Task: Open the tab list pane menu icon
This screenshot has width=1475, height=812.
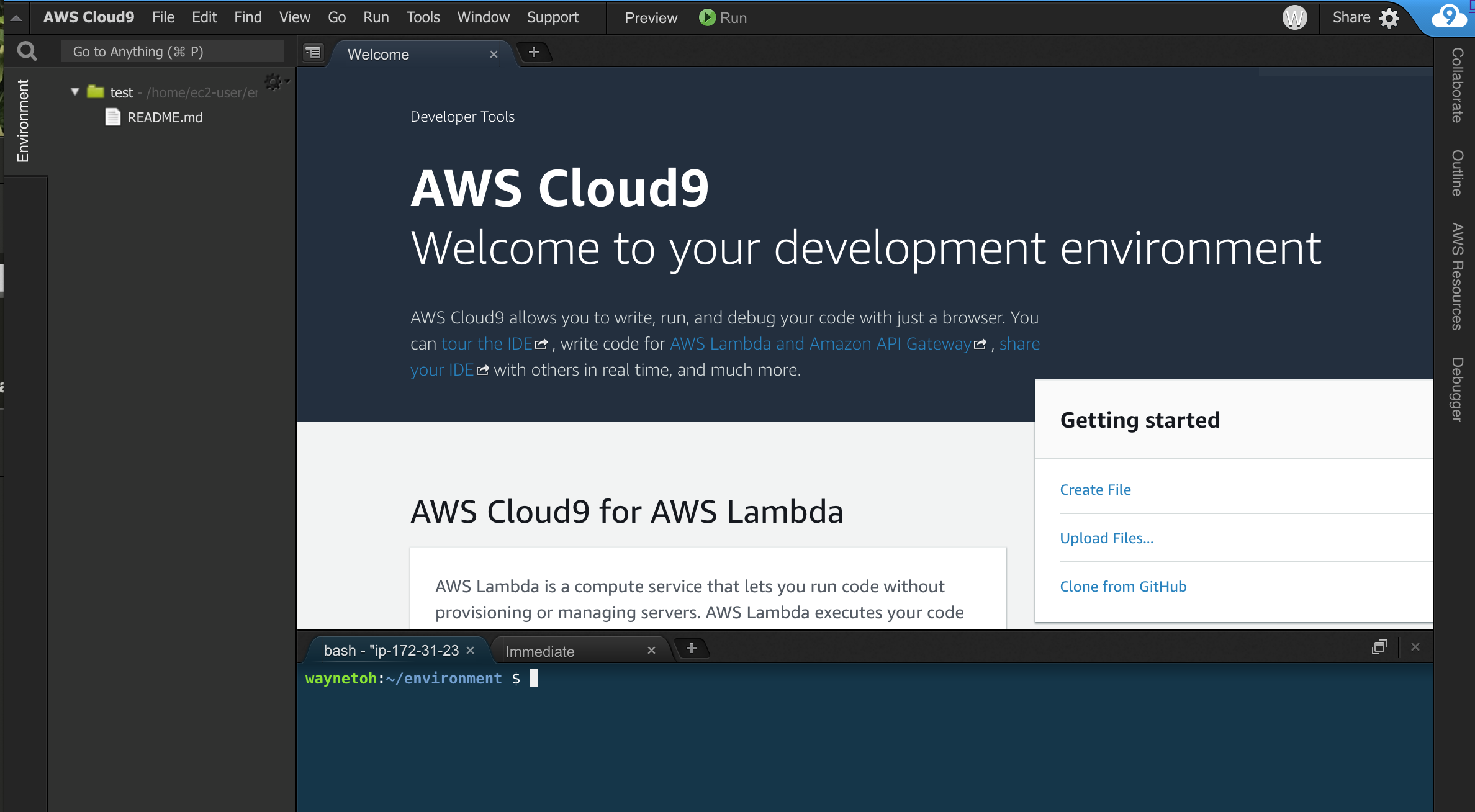Action: (313, 53)
